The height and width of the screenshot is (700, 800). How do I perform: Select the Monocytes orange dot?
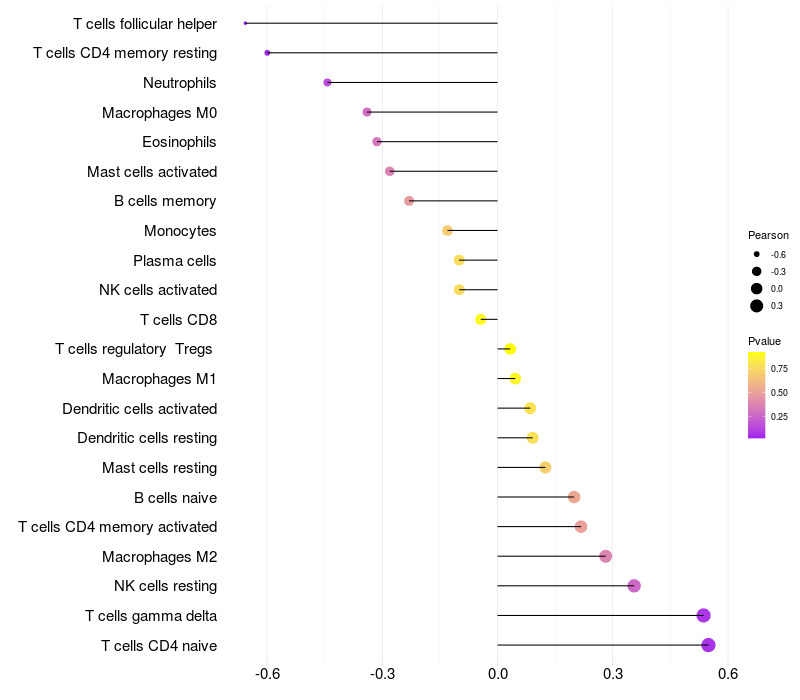tap(447, 231)
